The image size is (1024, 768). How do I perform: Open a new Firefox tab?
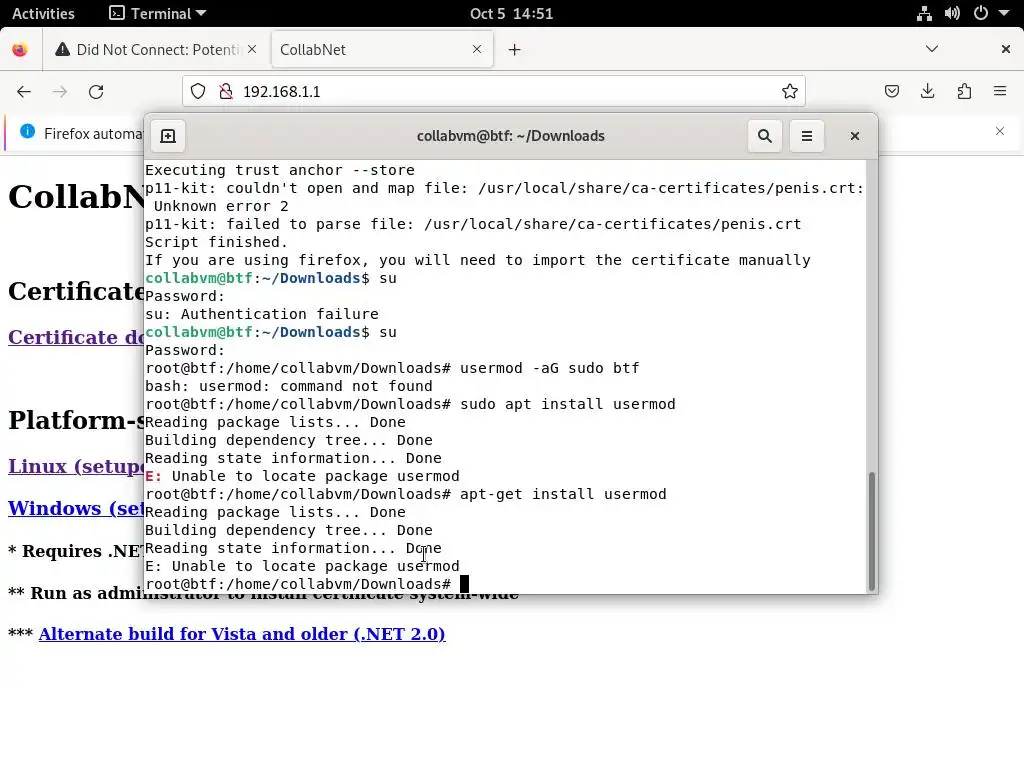[x=515, y=50]
